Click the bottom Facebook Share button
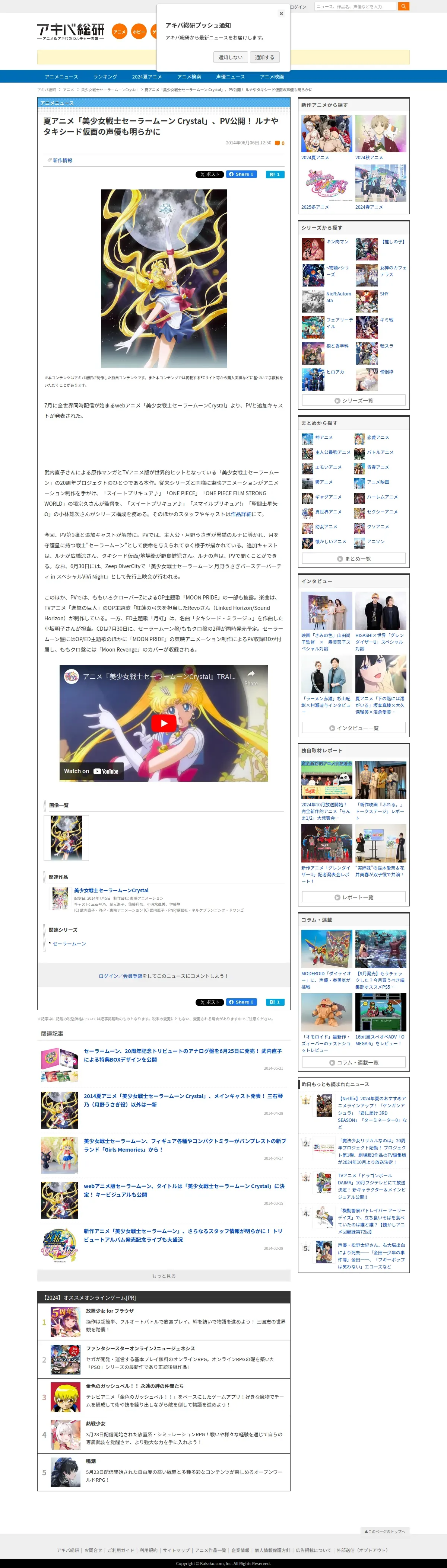Viewport: 447px width, 1568px height. [242, 1002]
